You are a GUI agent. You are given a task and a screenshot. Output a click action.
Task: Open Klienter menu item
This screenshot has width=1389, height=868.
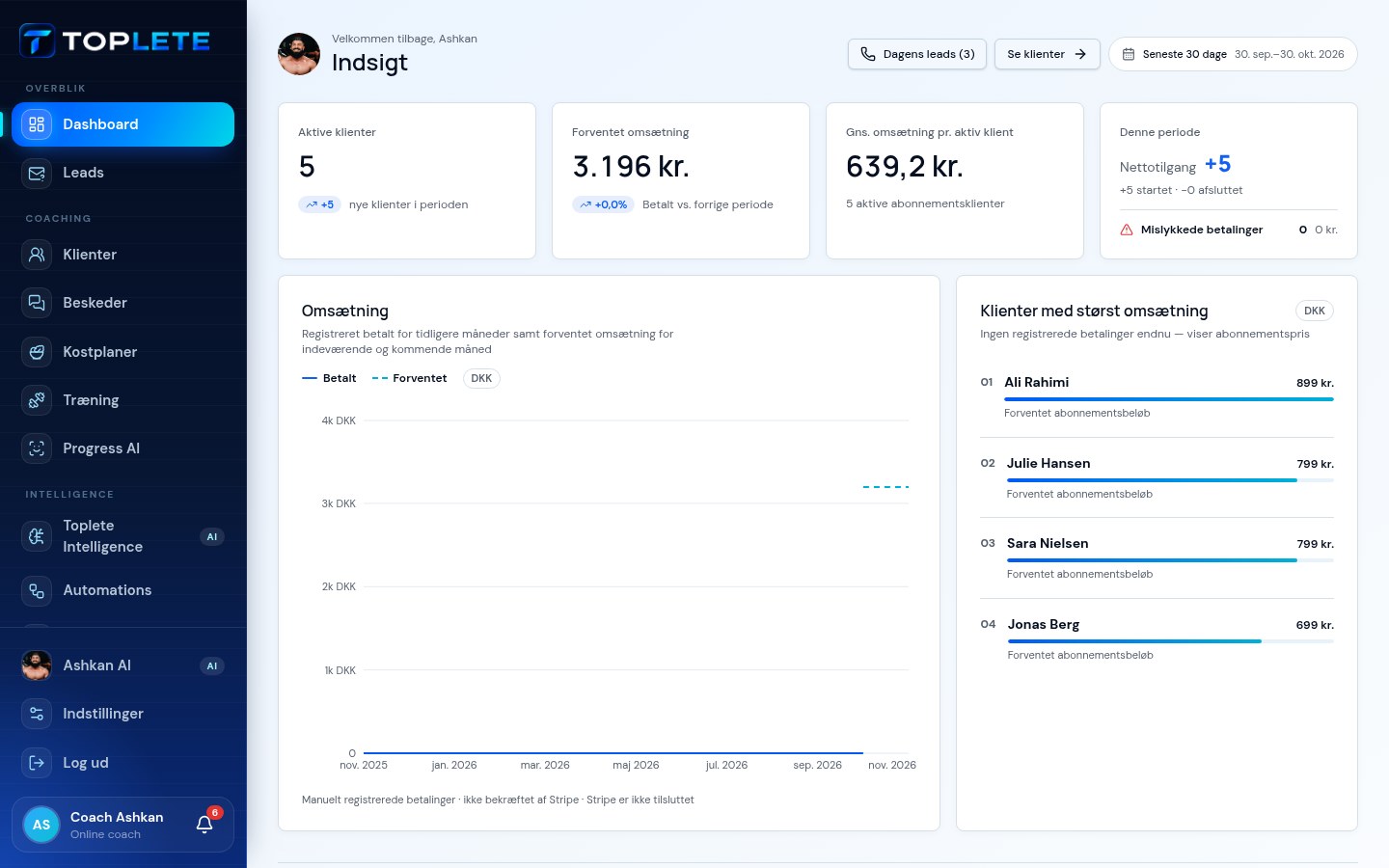point(123,255)
